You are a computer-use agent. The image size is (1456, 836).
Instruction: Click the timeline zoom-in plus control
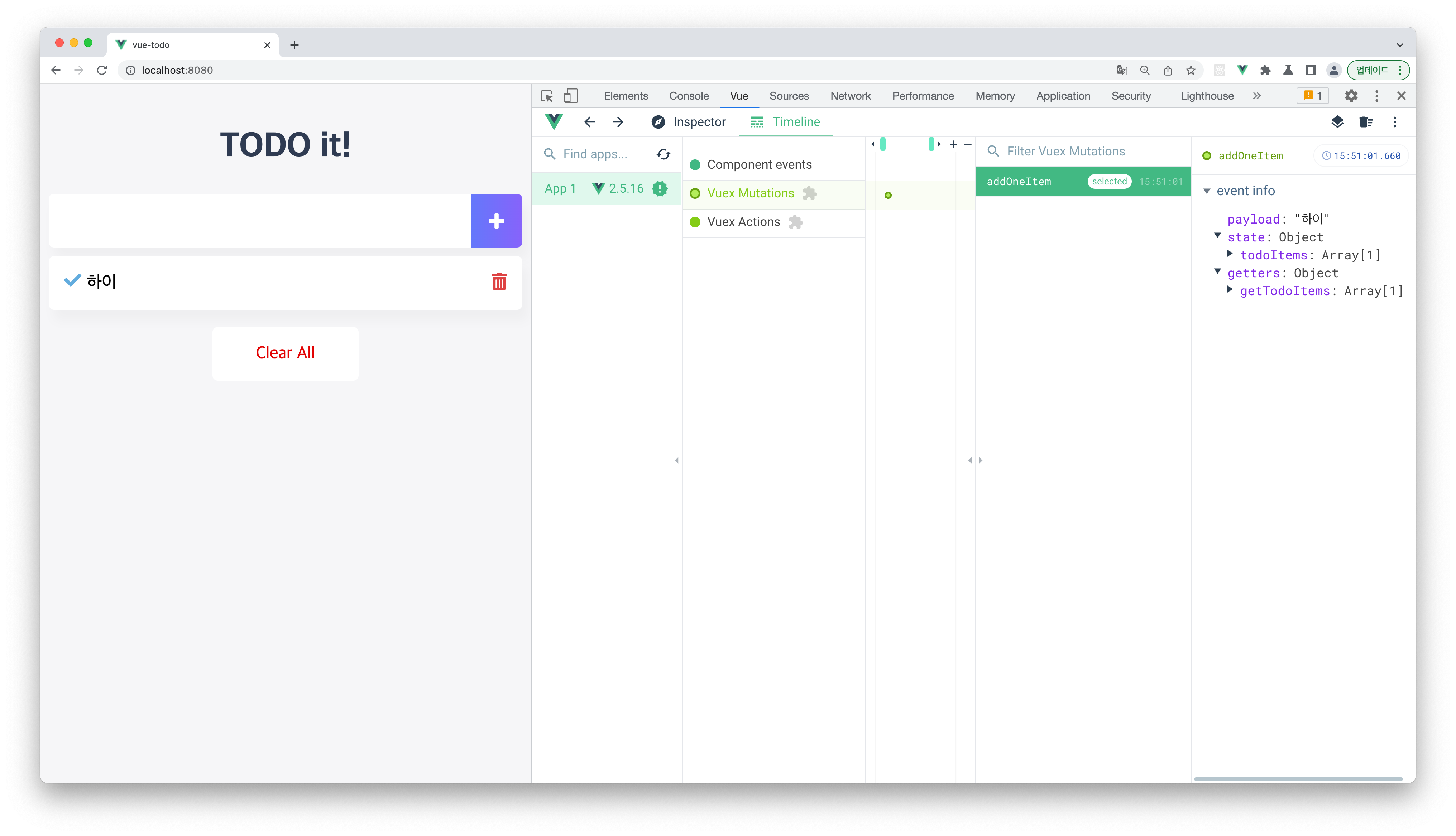click(x=953, y=144)
